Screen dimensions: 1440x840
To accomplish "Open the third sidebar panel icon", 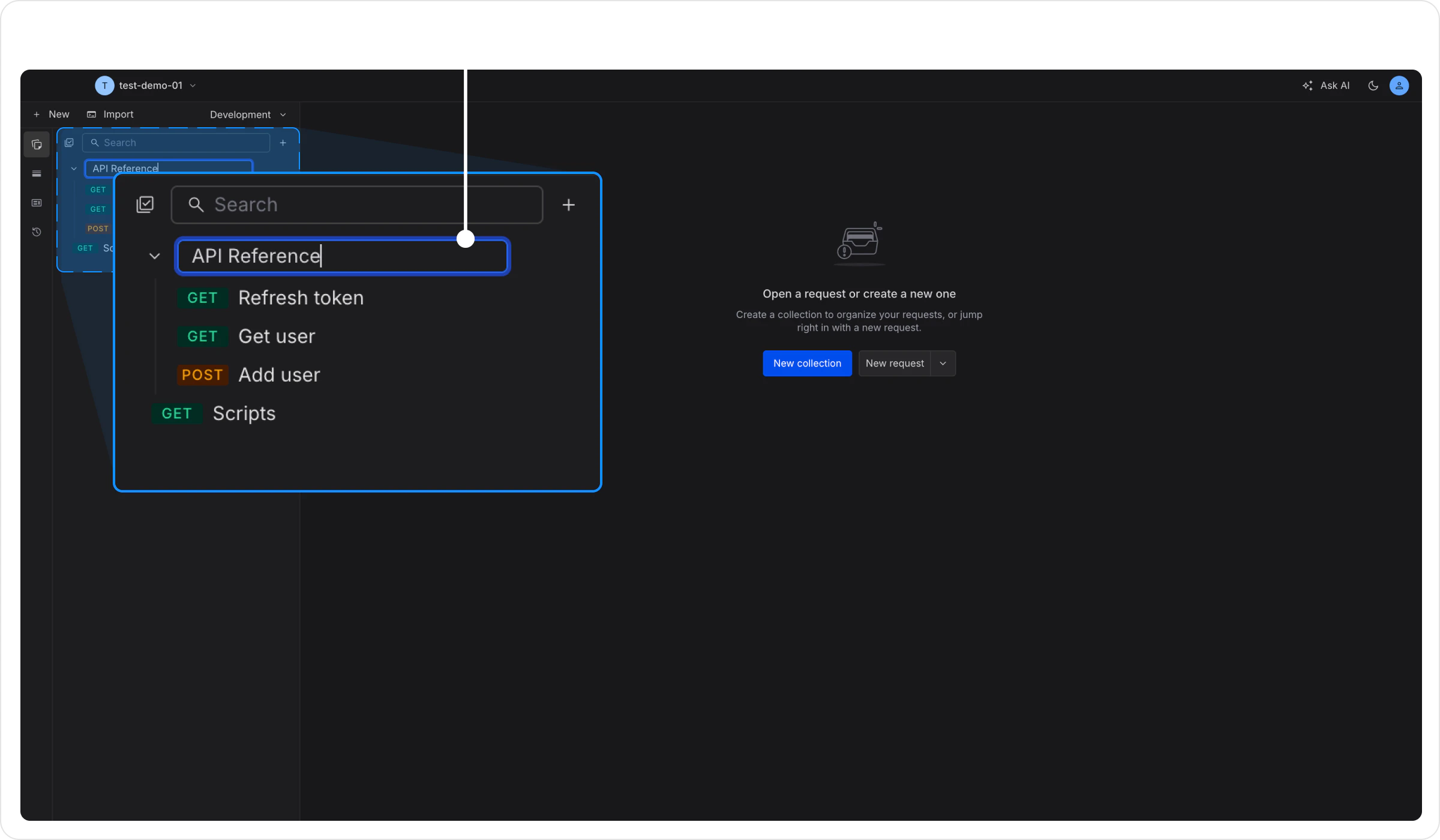I will pyautogui.click(x=37, y=203).
